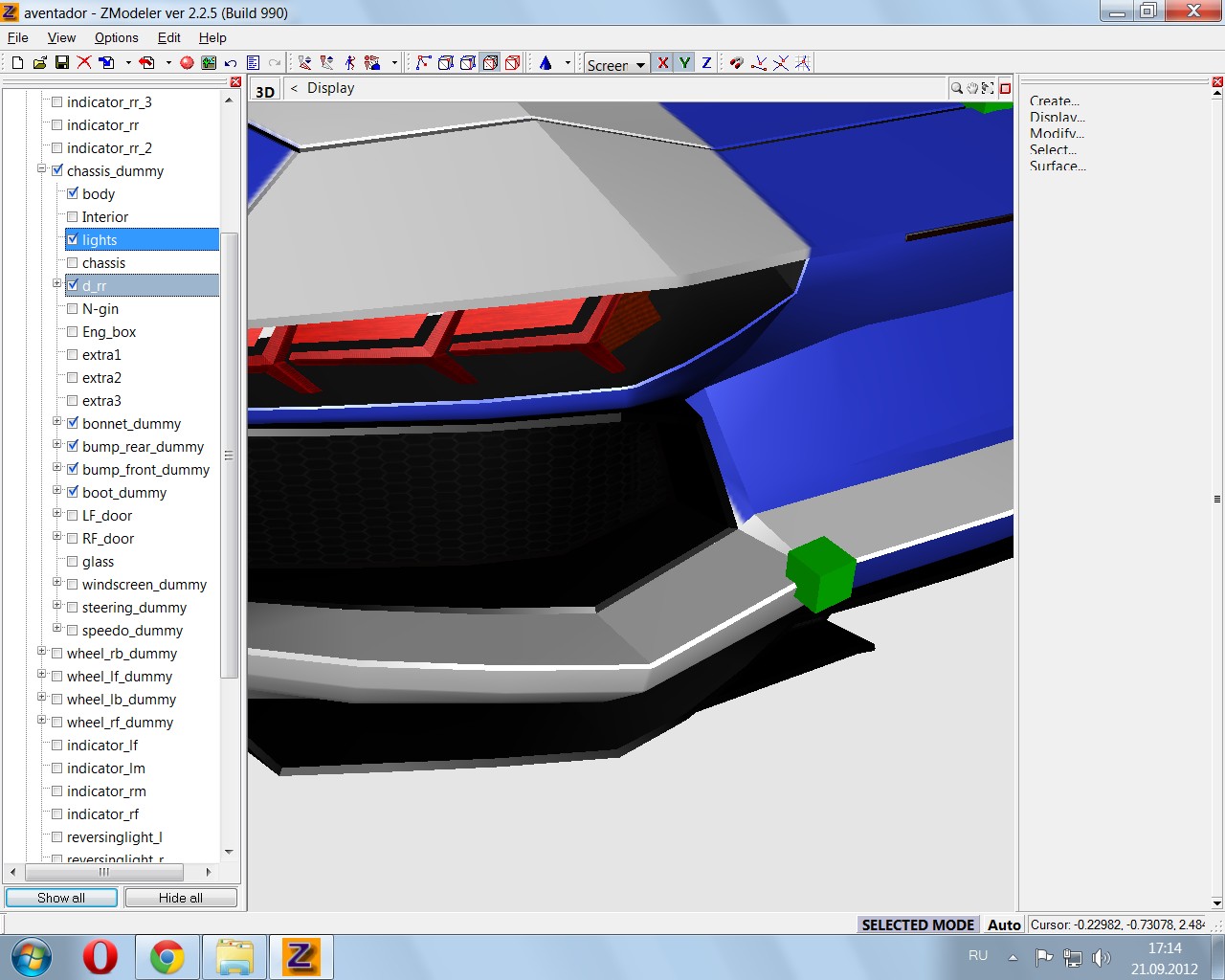Click the red X delete icon
1225x980 pixels.
coord(84,63)
